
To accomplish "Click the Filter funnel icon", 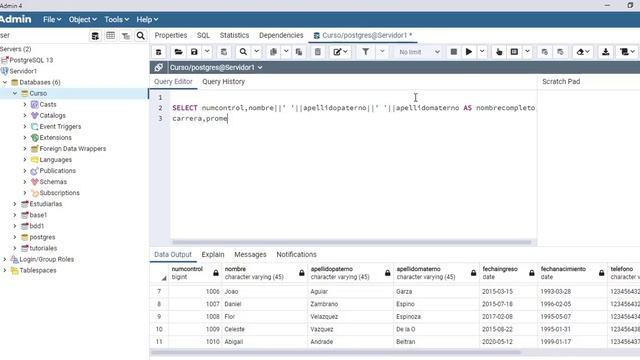I will point(366,52).
